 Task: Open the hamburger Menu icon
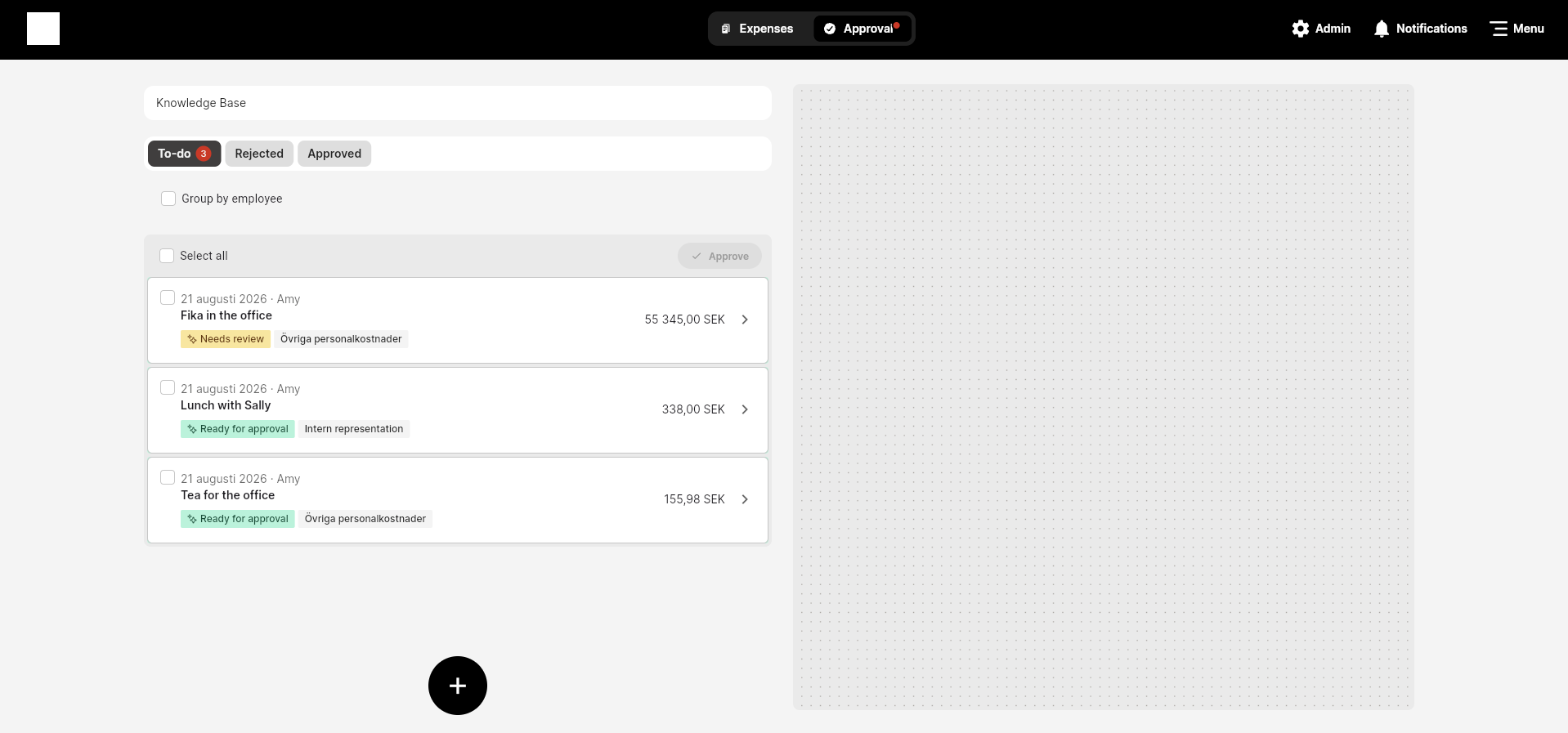[x=1499, y=29]
